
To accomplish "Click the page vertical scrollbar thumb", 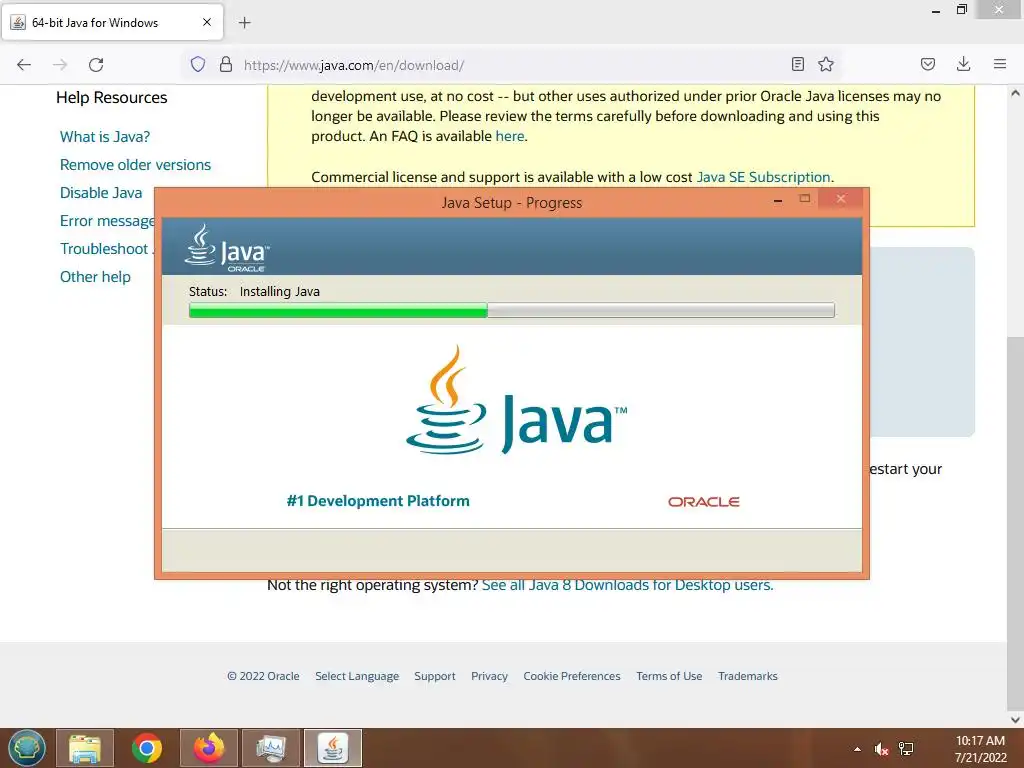I will [1015, 522].
